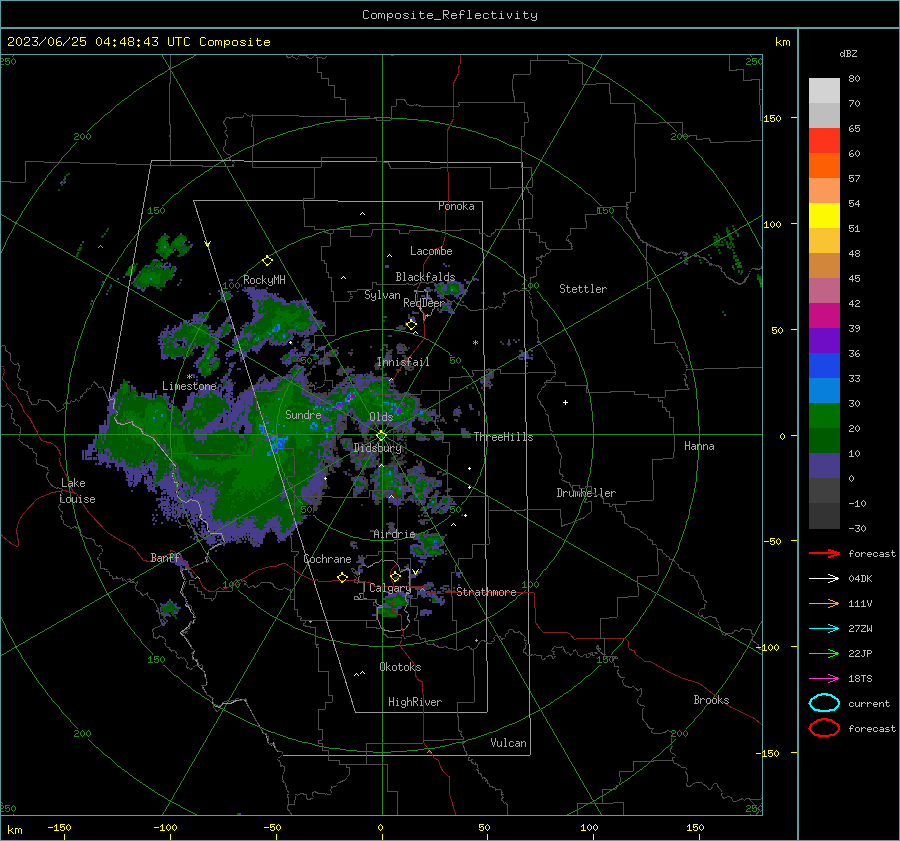Click the Didsbury town label
Viewport: 900px width, 841px height.
377,448
